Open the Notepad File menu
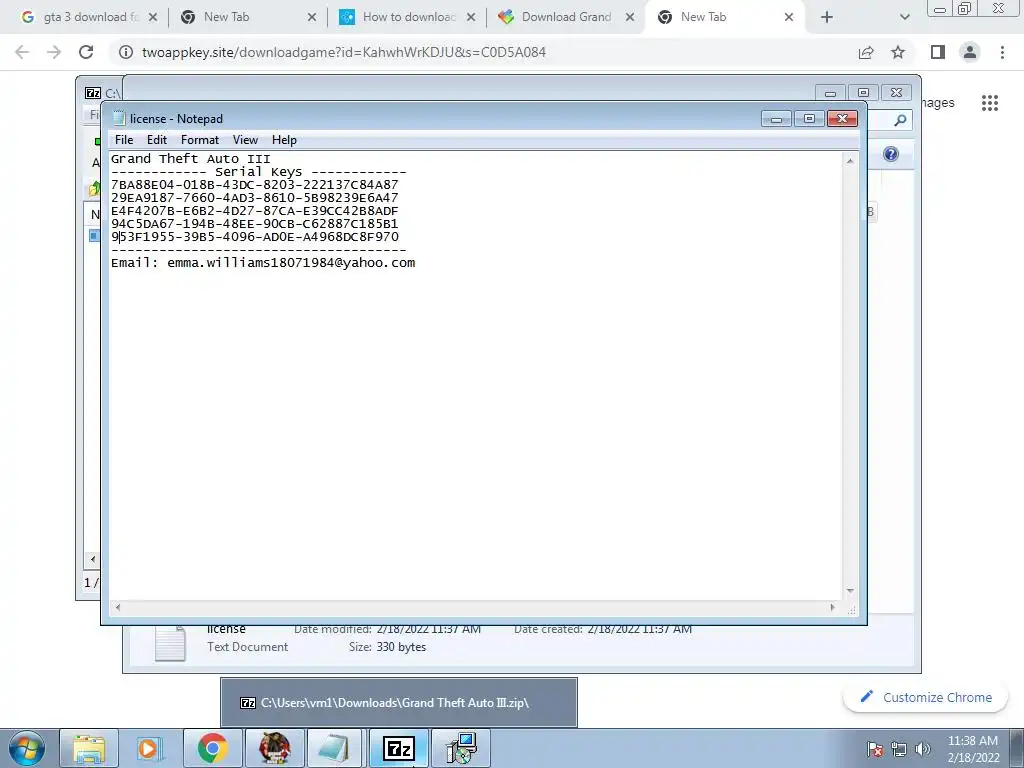Image resolution: width=1024 pixels, height=768 pixels. pos(123,140)
